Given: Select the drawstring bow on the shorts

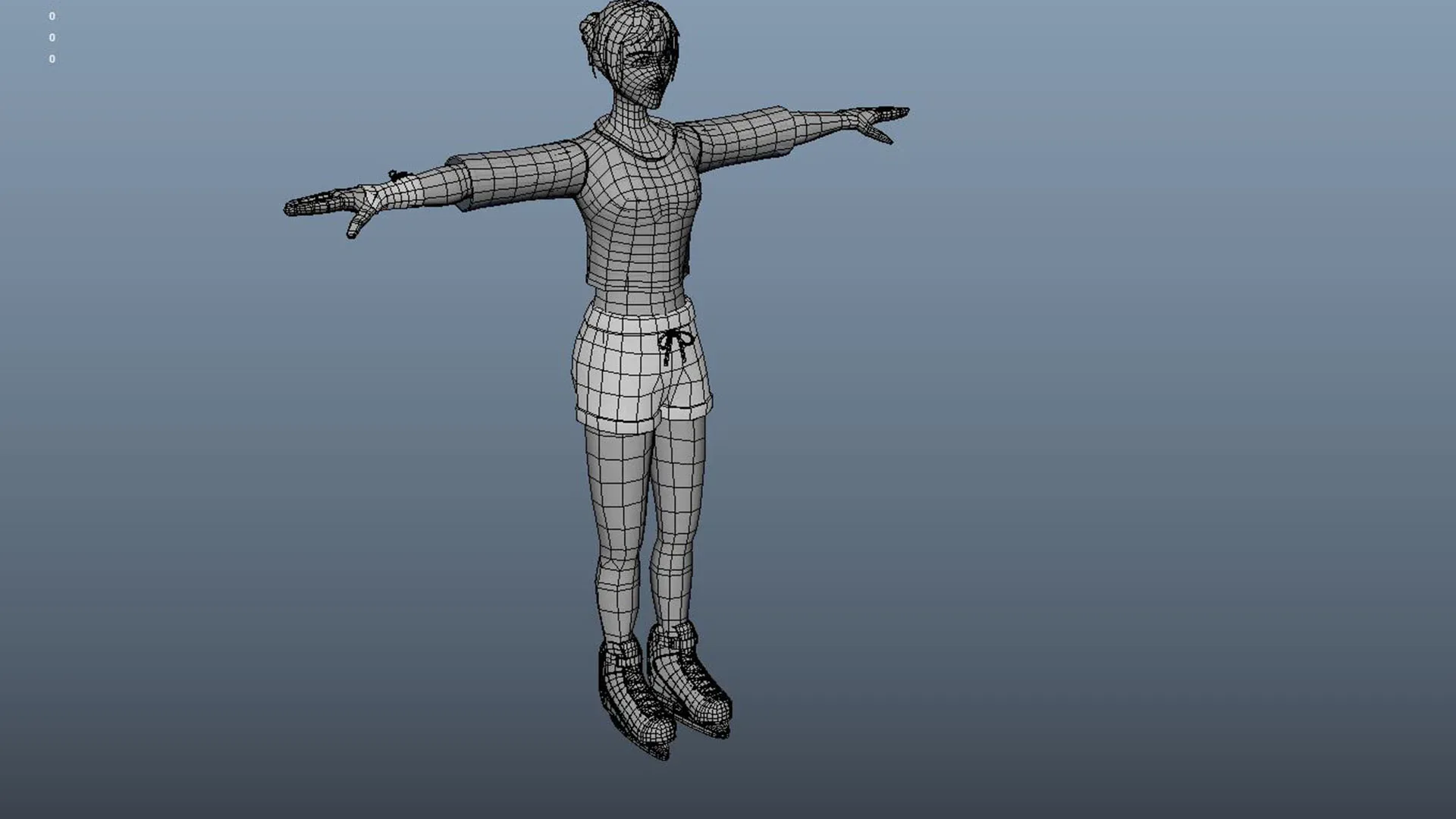Looking at the screenshot, I should 674,347.
